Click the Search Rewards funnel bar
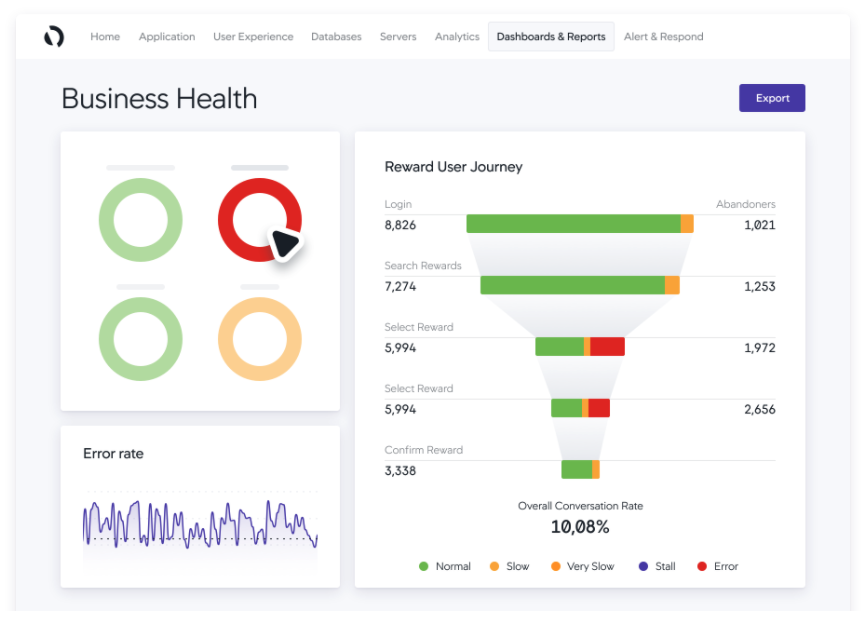 click(x=580, y=285)
